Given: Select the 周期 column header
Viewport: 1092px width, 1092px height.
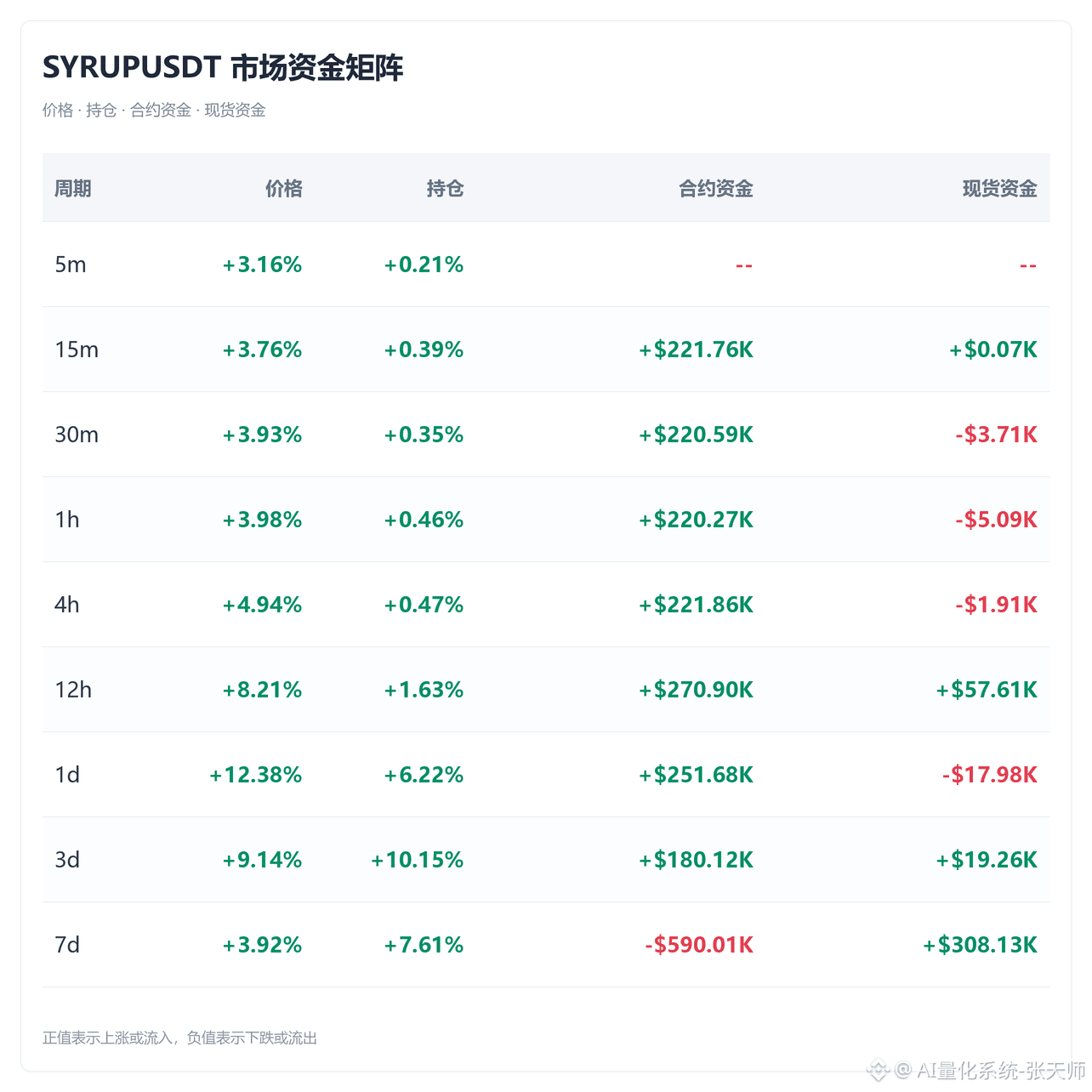Looking at the screenshot, I should pos(73,188).
